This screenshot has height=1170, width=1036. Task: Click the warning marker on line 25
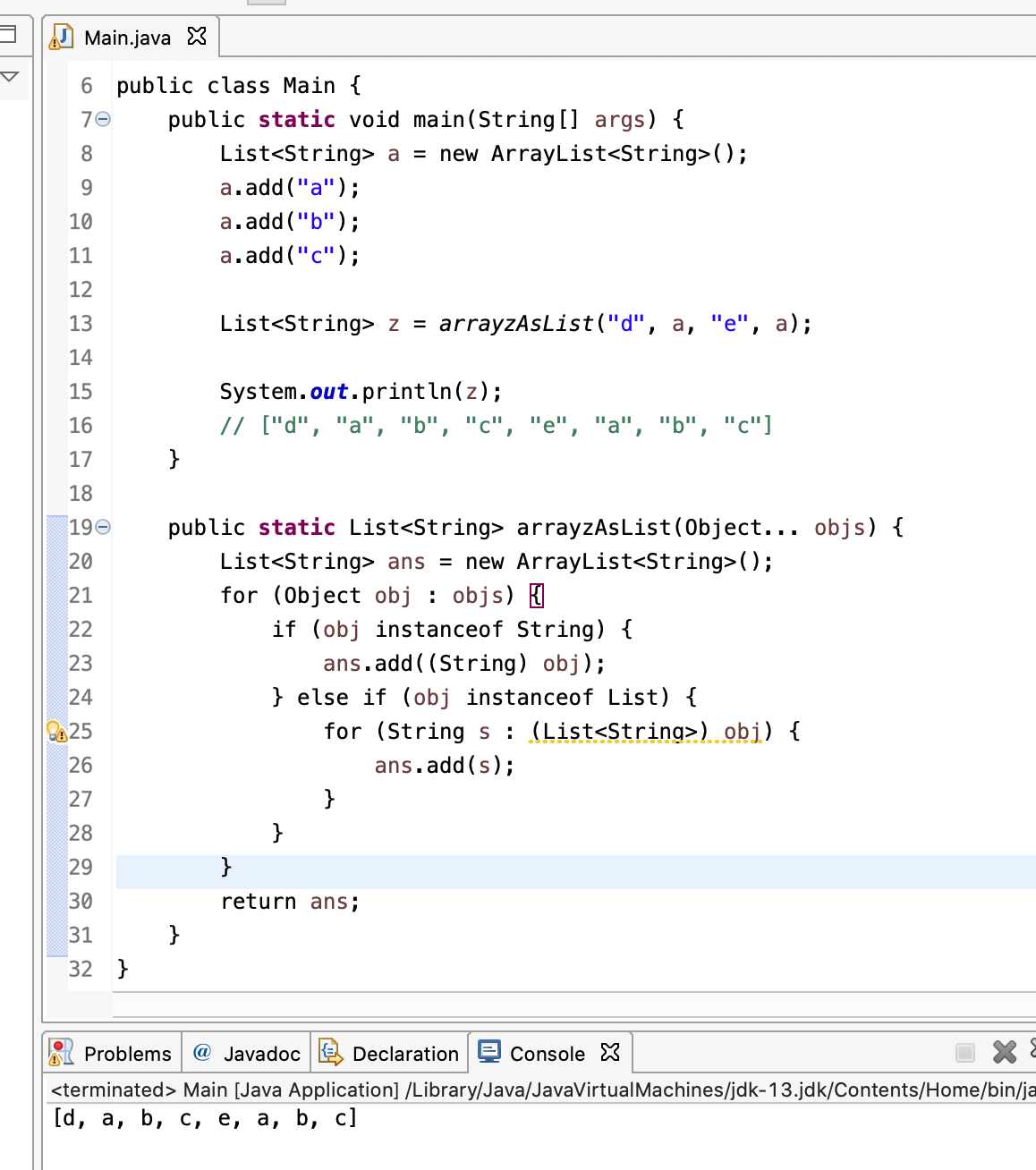point(56,732)
